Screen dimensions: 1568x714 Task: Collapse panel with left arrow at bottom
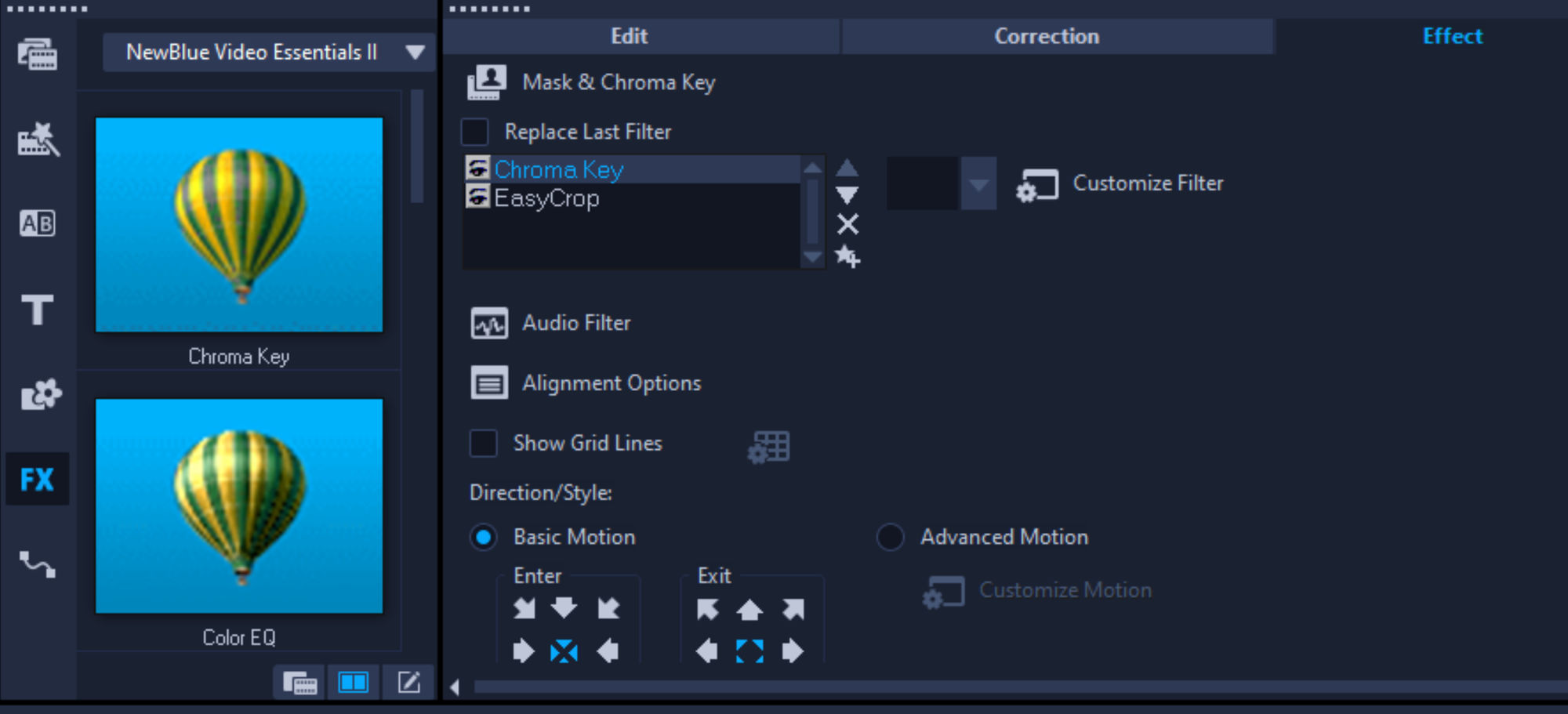pyautogui.click(x=455, y=687)
